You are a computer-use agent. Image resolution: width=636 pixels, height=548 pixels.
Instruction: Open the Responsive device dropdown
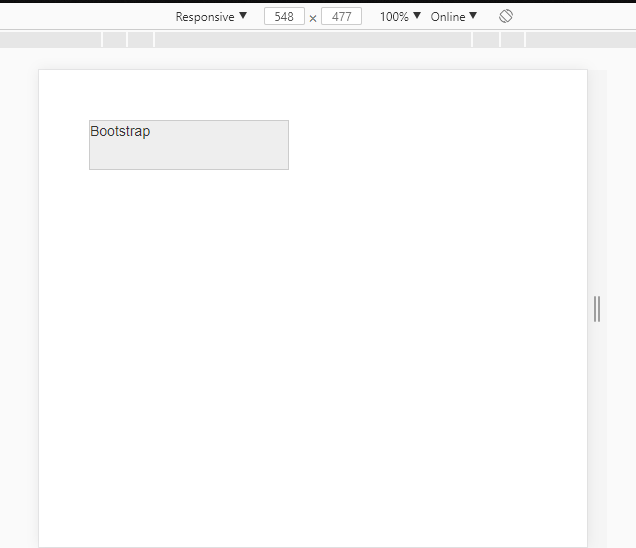coord(211,17)
